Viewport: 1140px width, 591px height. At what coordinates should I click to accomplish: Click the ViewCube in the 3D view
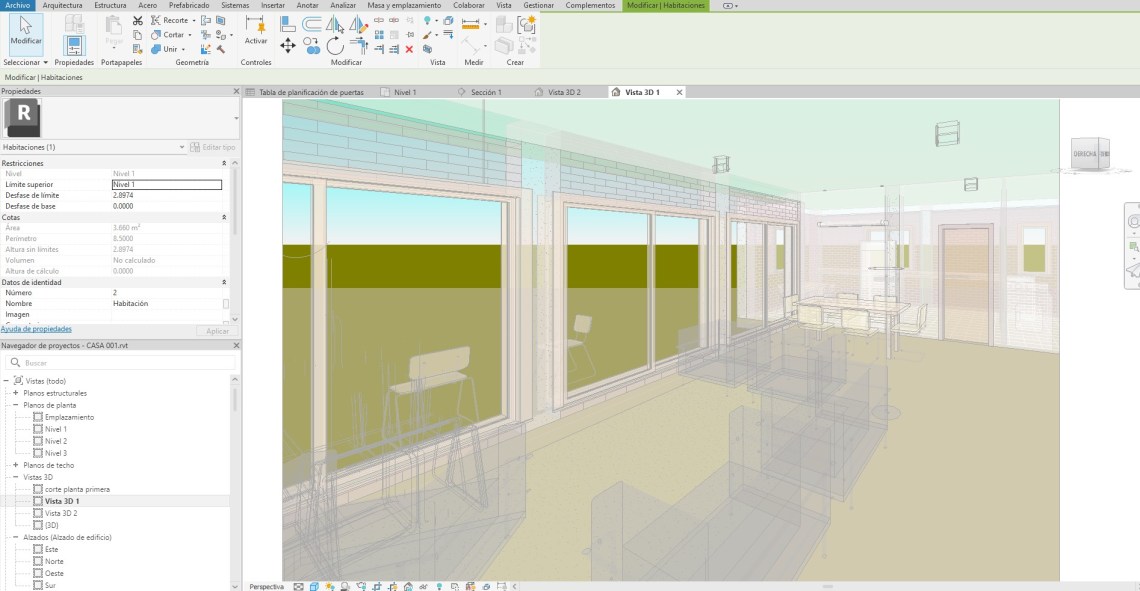(x=1090, y=155)
